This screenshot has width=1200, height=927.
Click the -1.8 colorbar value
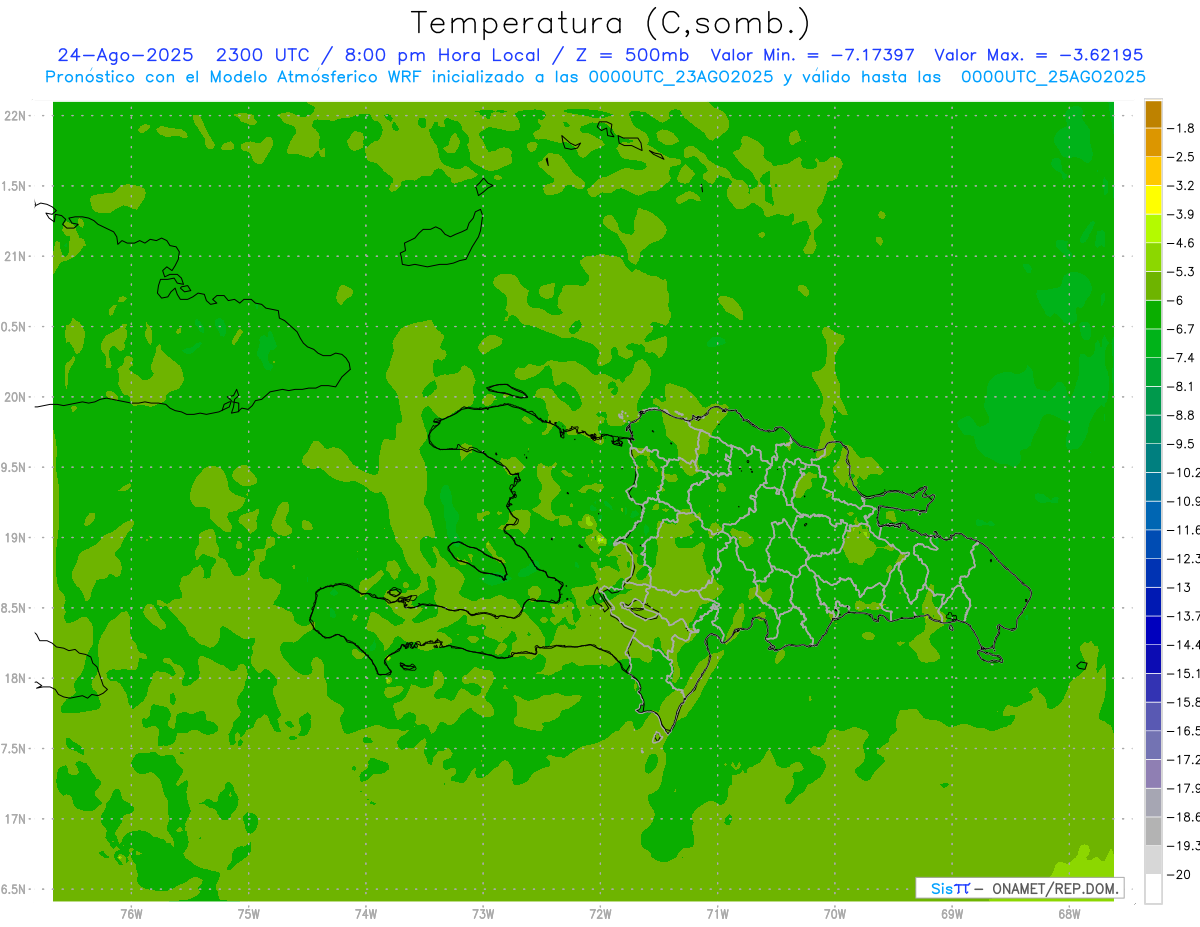(x=1181, y=128)
